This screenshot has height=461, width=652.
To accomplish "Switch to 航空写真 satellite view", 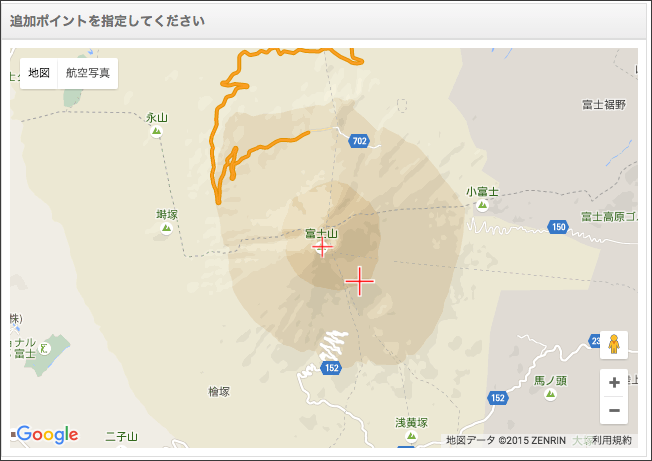I will pyautogui.click(x=88, y=73).
